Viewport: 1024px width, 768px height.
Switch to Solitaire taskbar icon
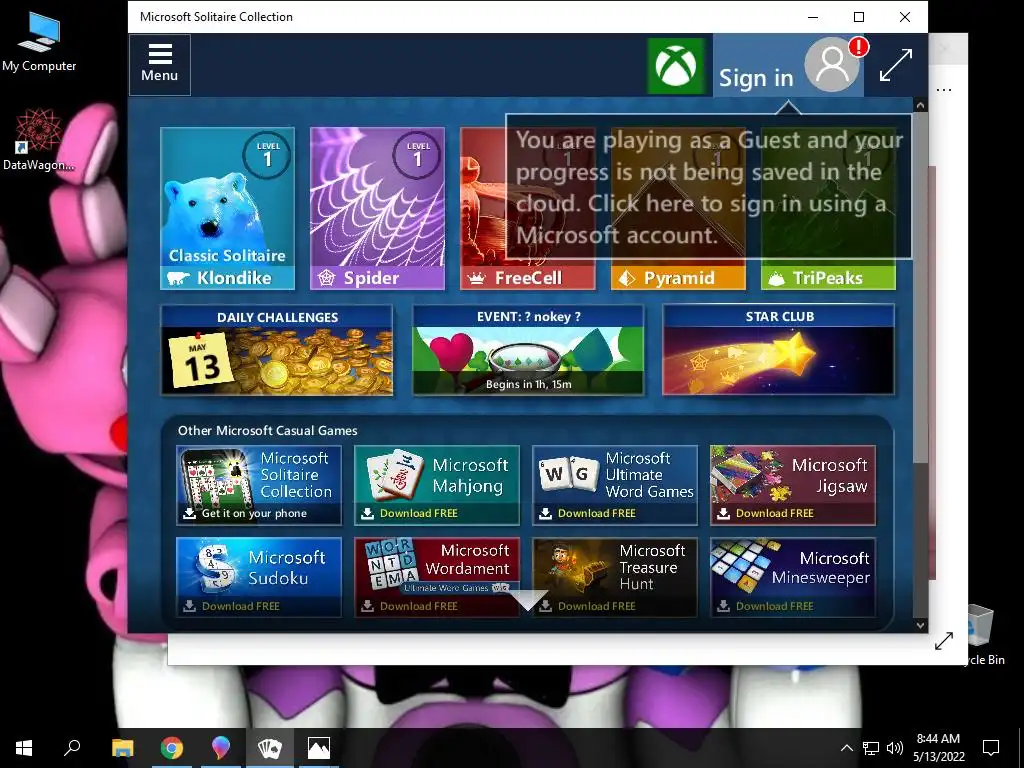(270, 748)
